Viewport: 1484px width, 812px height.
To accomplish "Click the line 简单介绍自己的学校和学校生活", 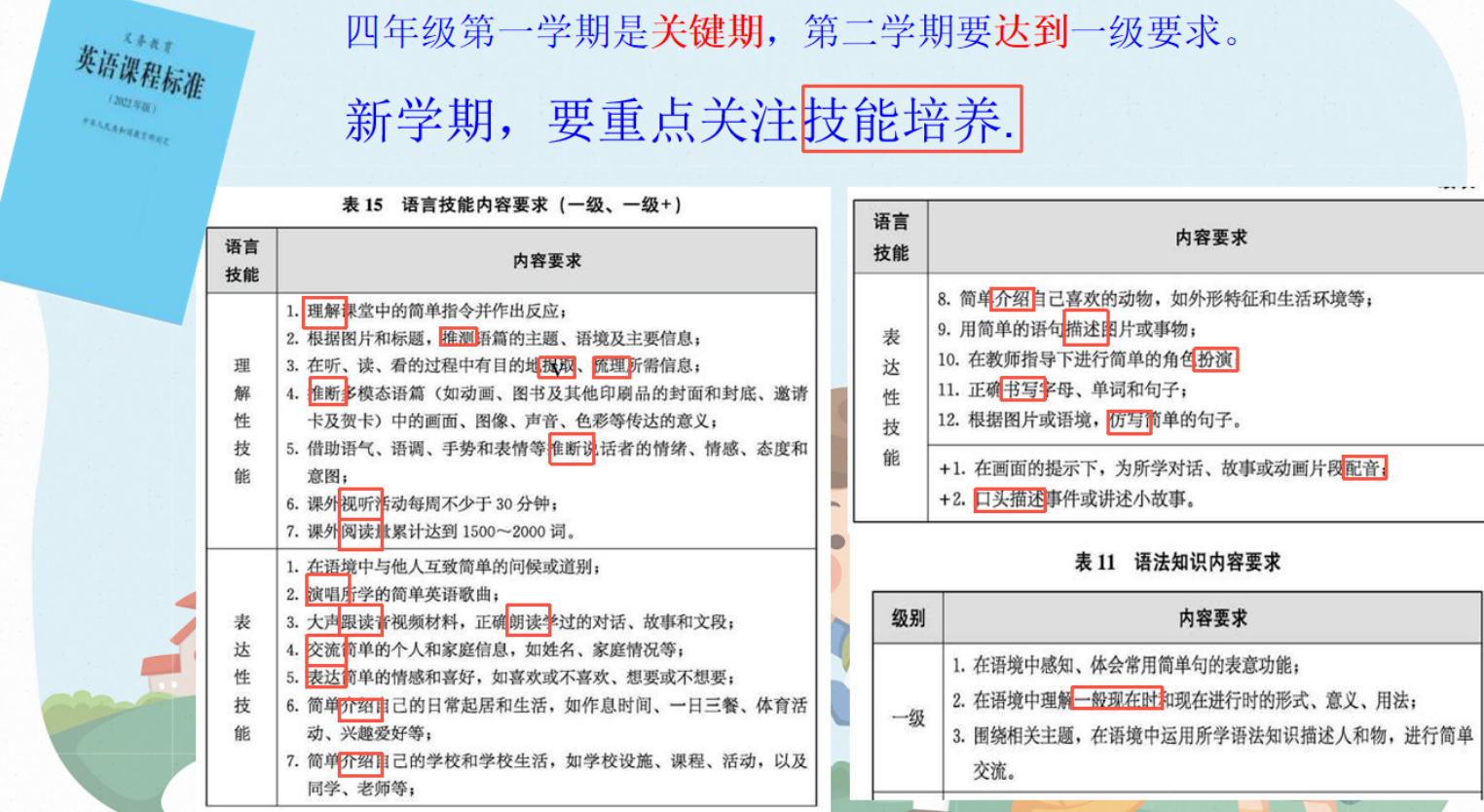I will (x=546, y=774).
